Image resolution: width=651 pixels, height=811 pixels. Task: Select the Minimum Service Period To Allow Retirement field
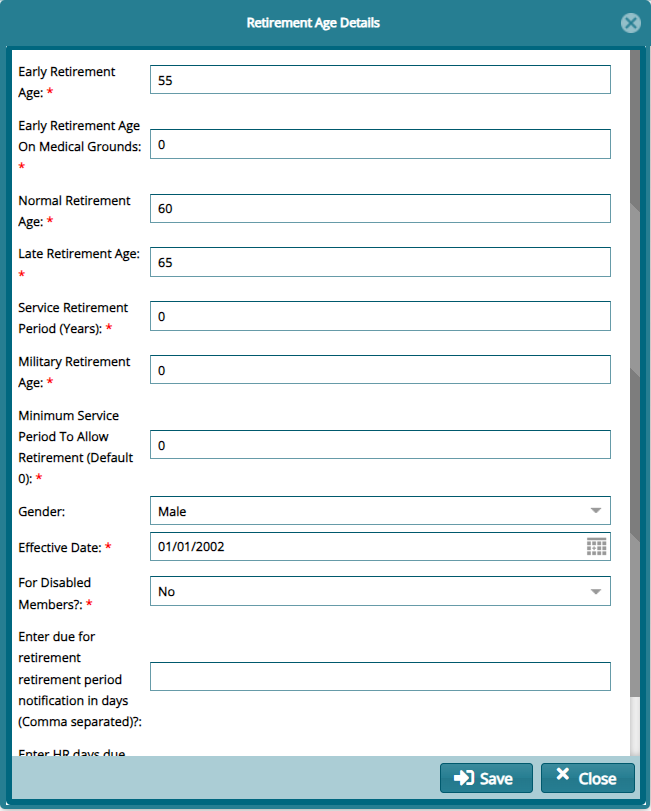click(380, 445)
